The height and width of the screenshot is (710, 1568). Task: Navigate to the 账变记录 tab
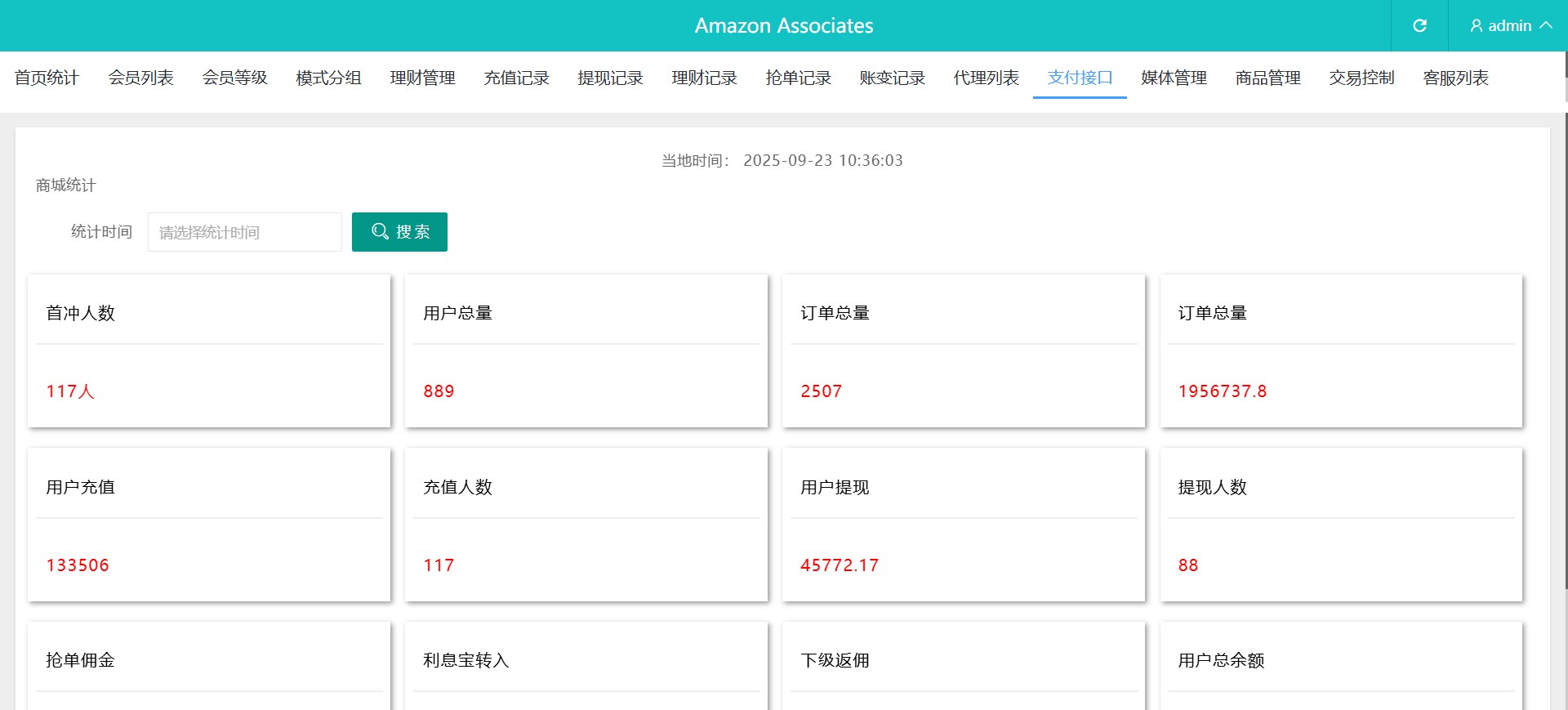tap(892, 78)
